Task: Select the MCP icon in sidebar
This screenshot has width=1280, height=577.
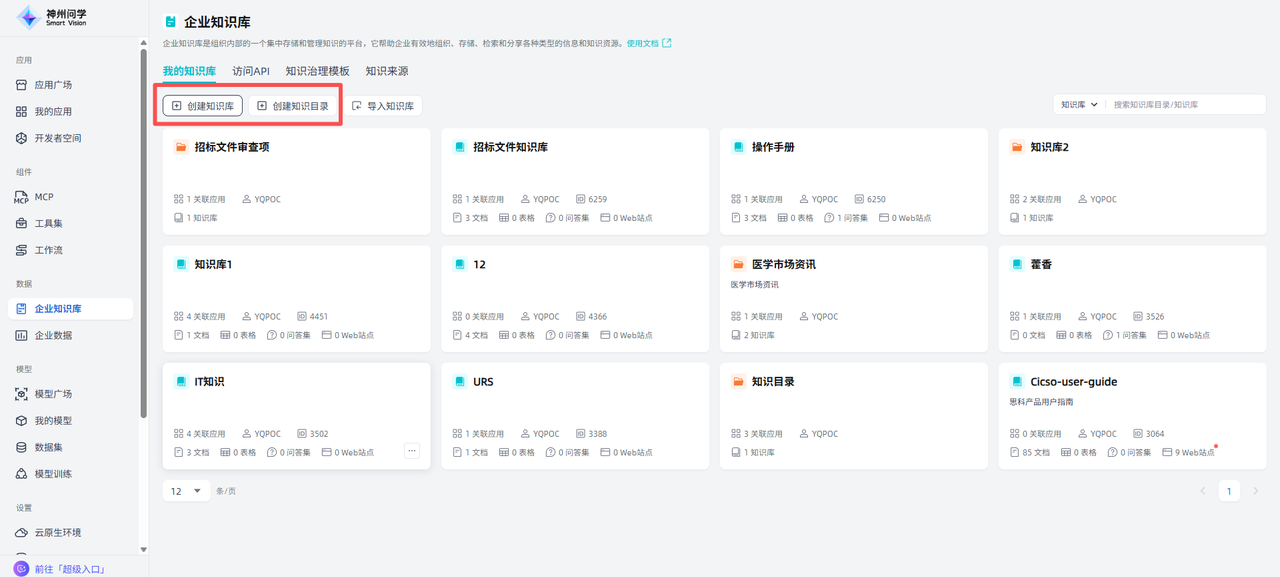Action: point(21,198)
